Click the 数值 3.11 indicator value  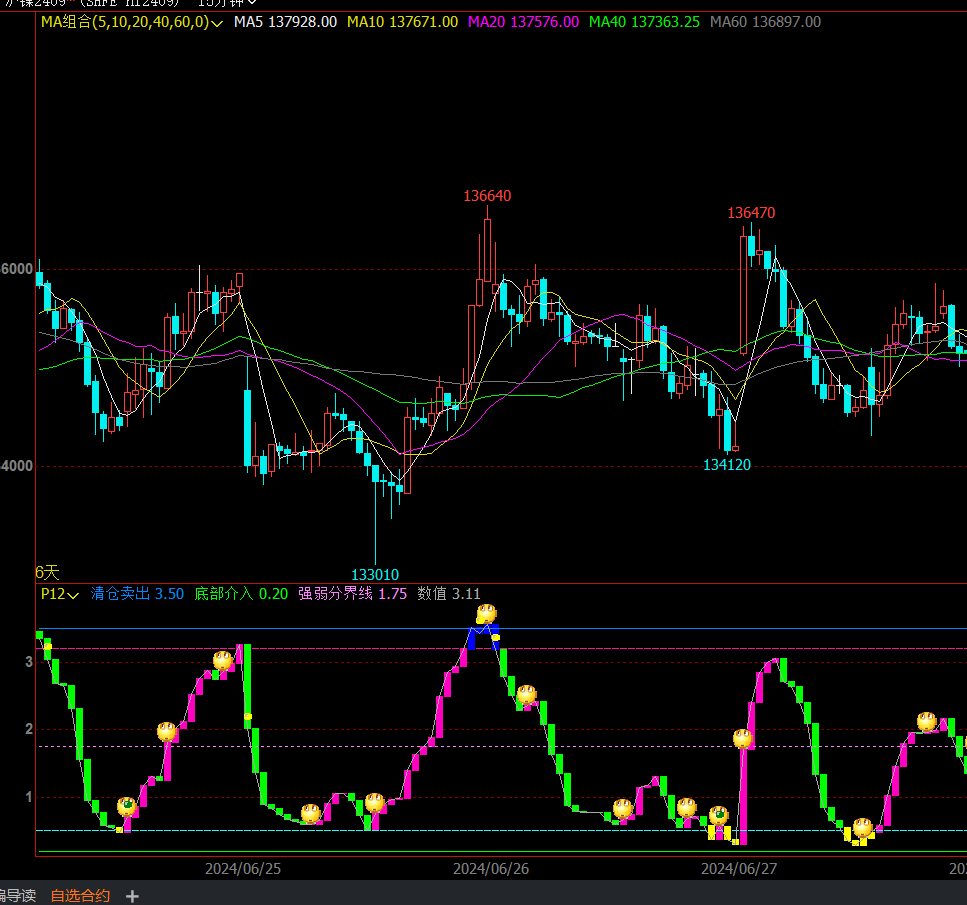449,594
